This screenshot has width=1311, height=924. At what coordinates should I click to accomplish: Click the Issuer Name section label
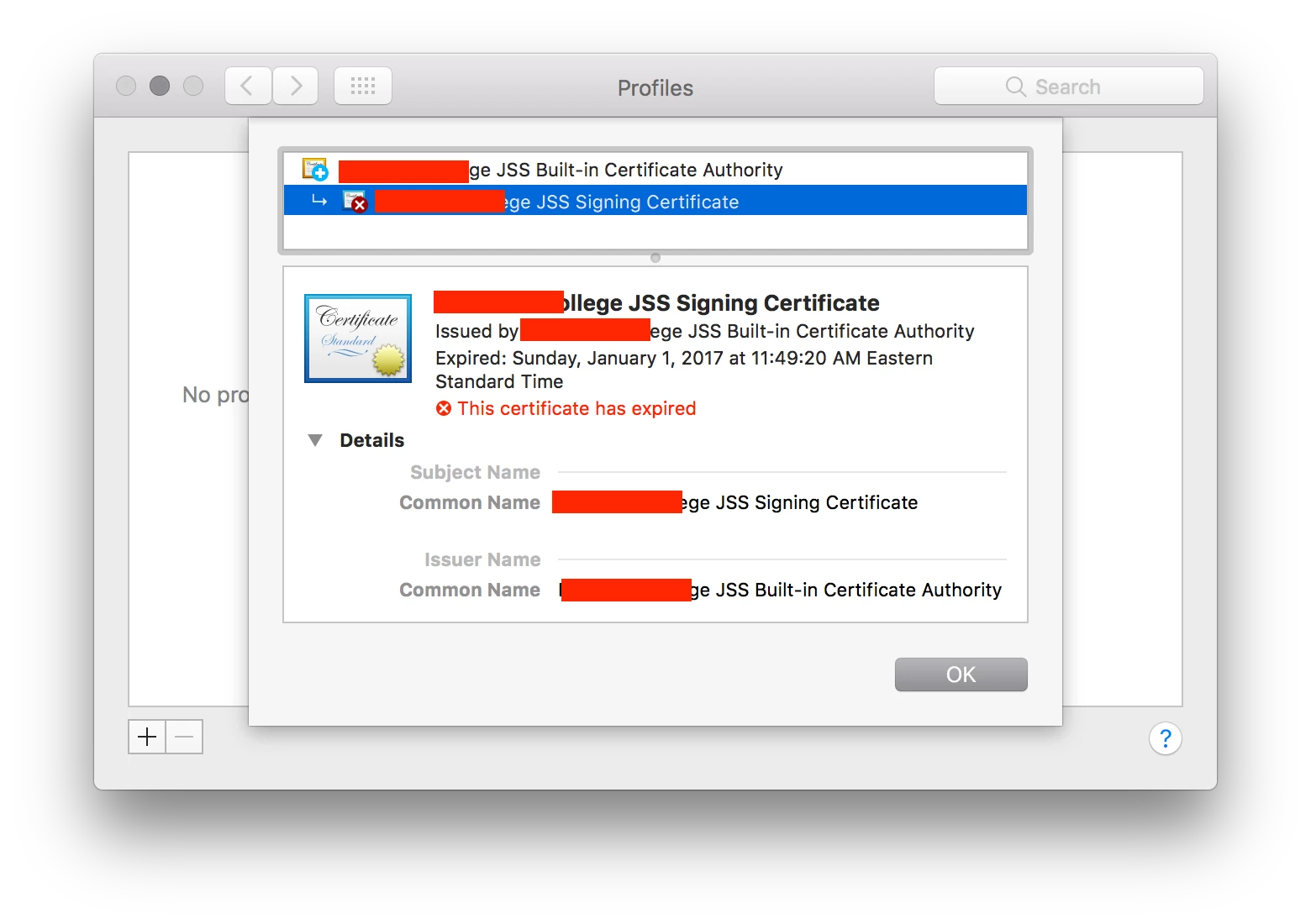coord(482,559)
